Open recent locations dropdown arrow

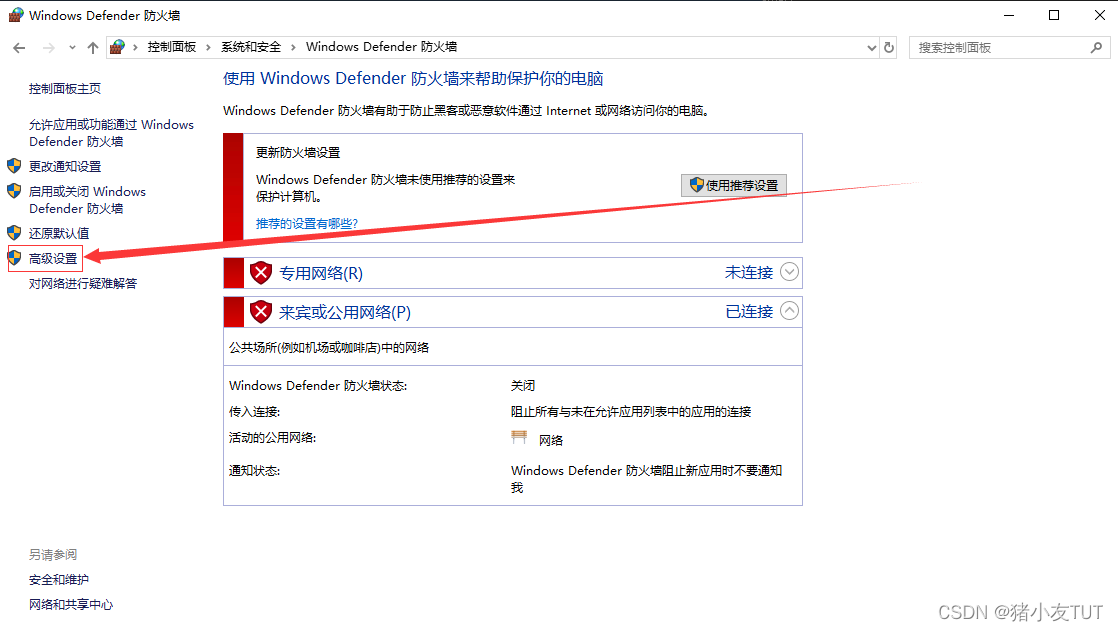(72, 48)
